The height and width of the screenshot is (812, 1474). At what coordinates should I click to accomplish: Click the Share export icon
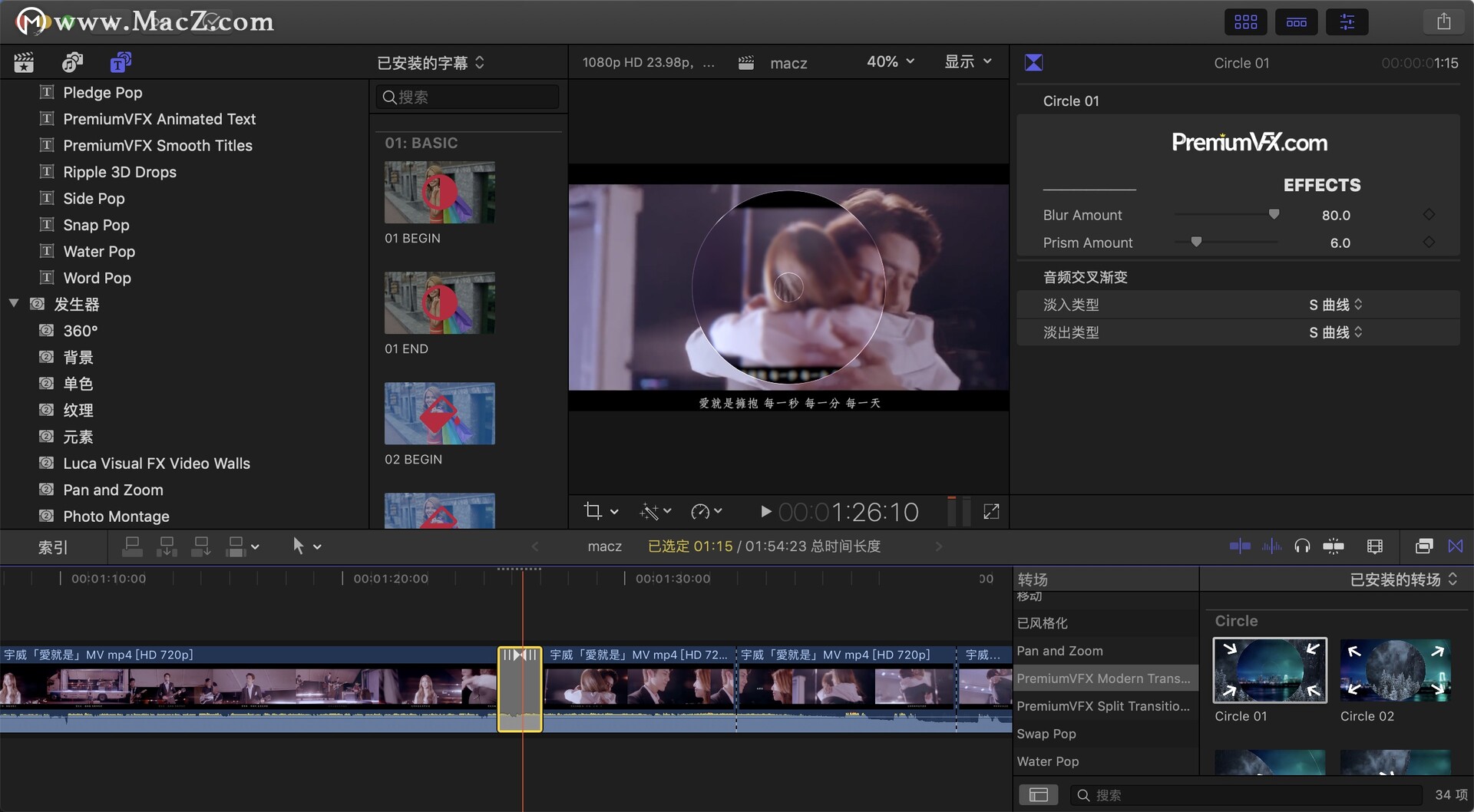[1443, 21]
